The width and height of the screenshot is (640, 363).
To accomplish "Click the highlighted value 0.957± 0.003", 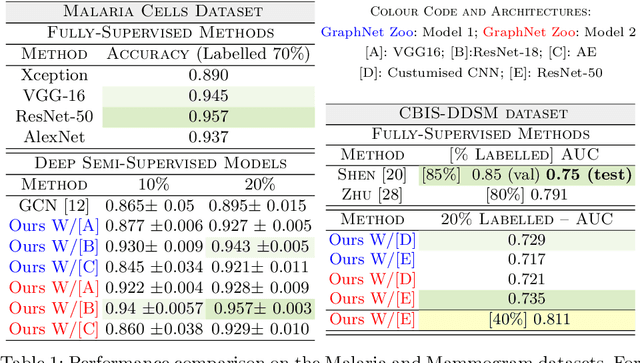I will point(262,309).
